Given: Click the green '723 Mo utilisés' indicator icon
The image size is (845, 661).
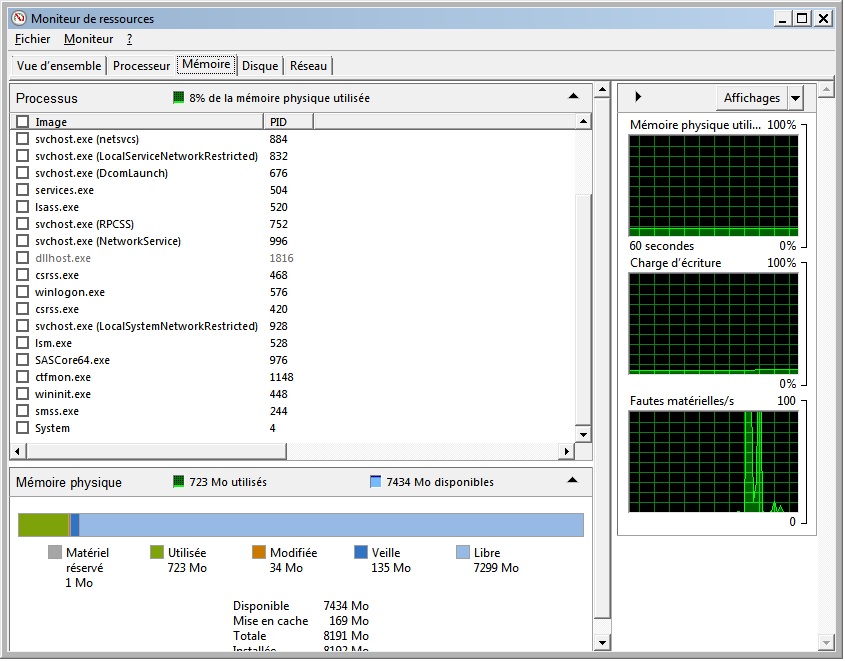Looking at the screenshot, I should pos(179,482).
